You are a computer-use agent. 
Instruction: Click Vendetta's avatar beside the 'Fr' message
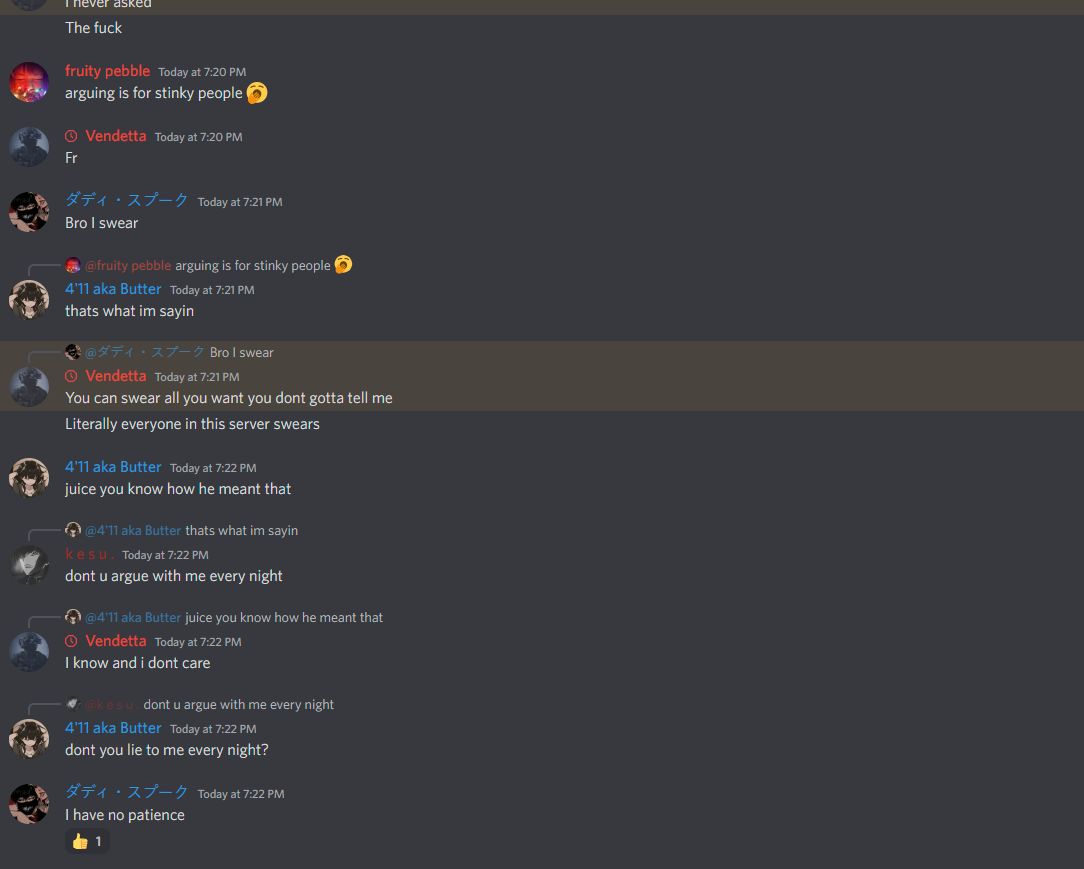click(x=29, y=147)
